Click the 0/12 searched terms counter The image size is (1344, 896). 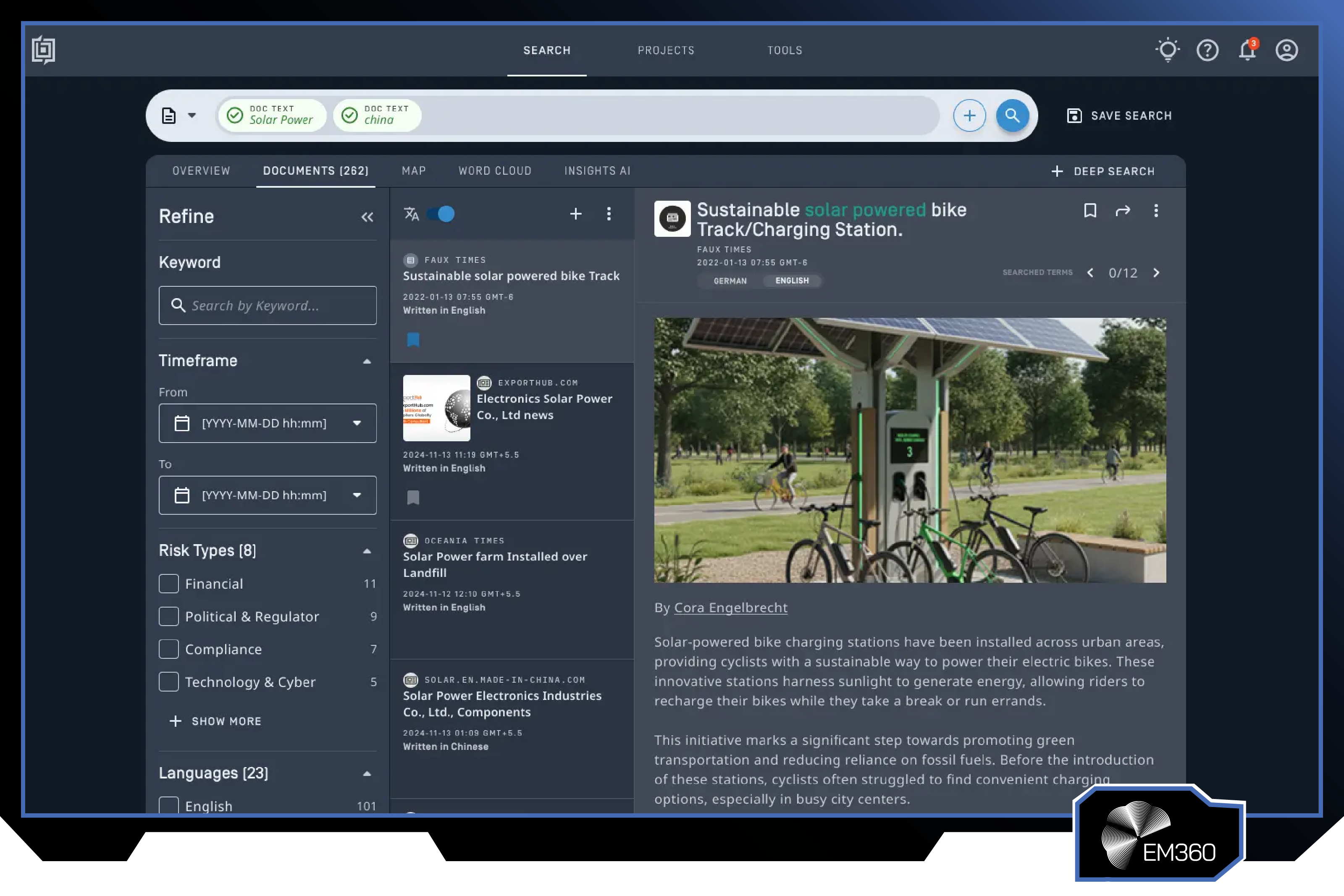click(x=1123, y=272)
